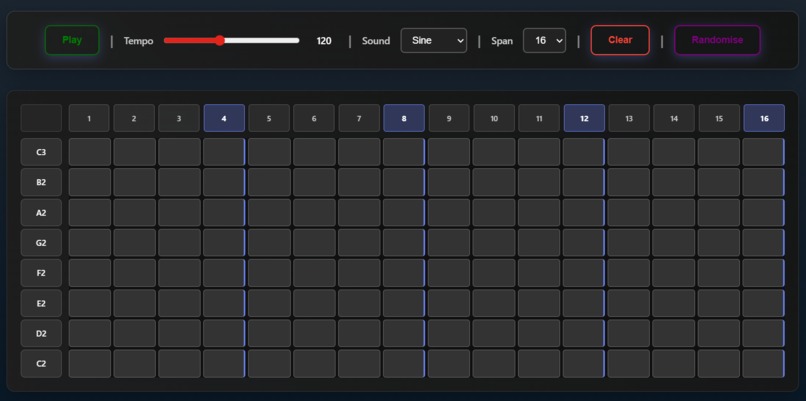Open the Sound waveform dropdown
This screenshot has height=401, width=806.
pyautogui.click(x=433, y=41)
